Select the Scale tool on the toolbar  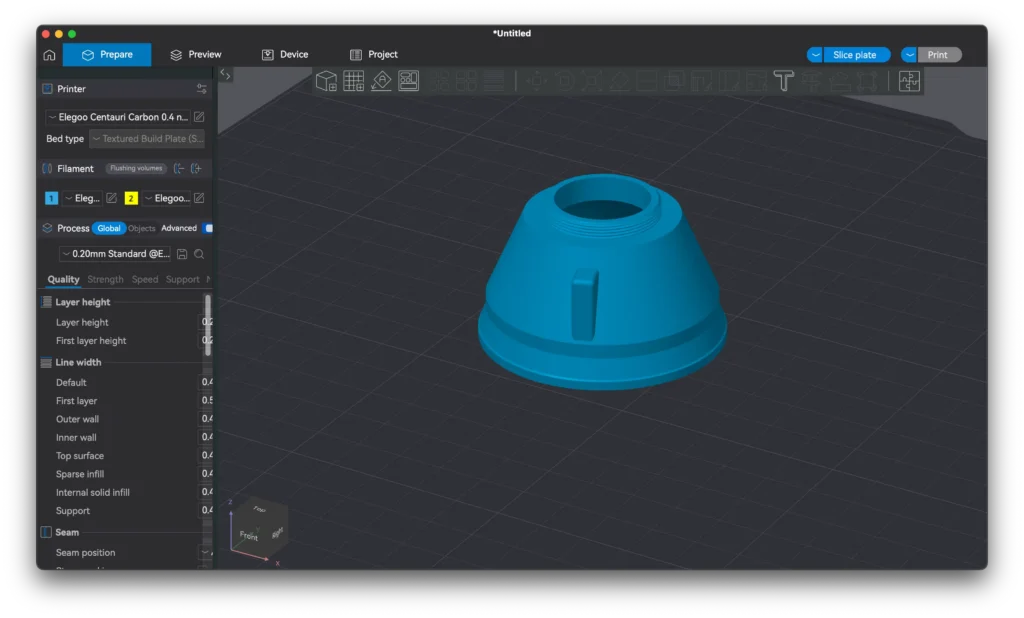click(x=591, y=81)
